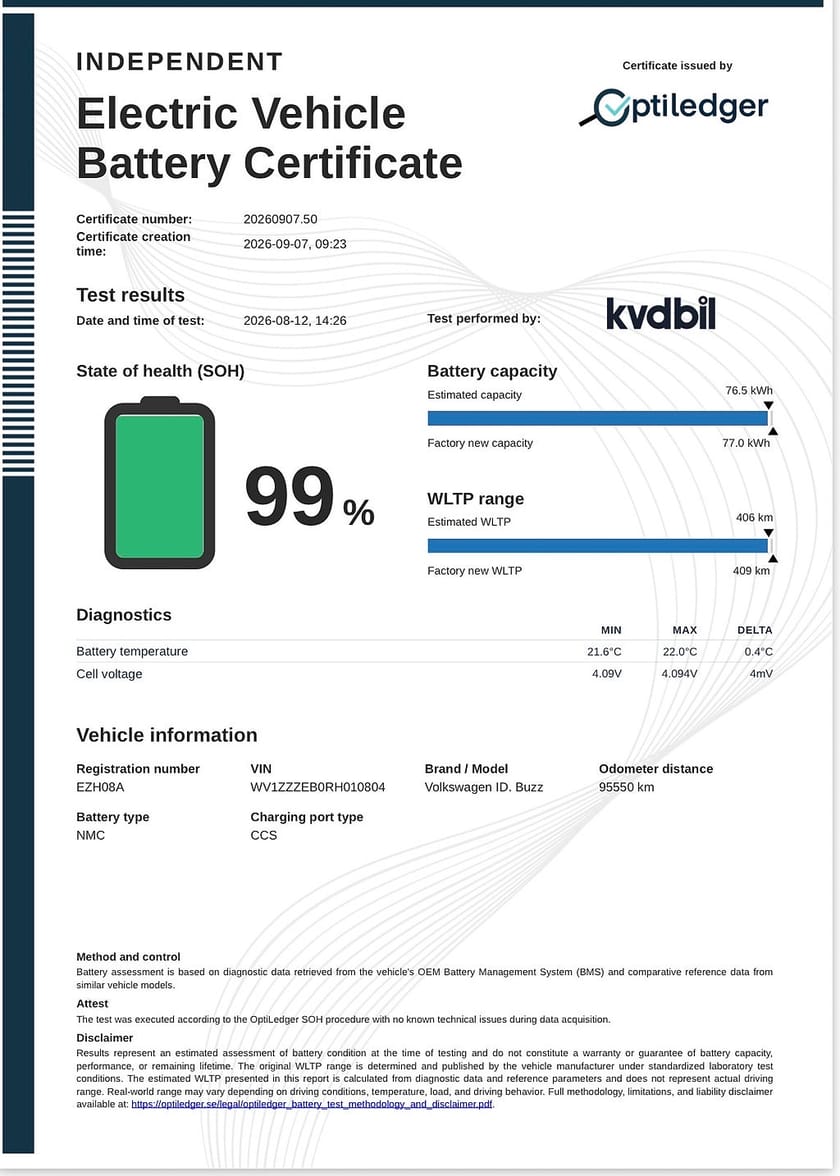Click the green battery state-of-health icon
Viewport: 840px width, 1176px height.
pos(160,483)
